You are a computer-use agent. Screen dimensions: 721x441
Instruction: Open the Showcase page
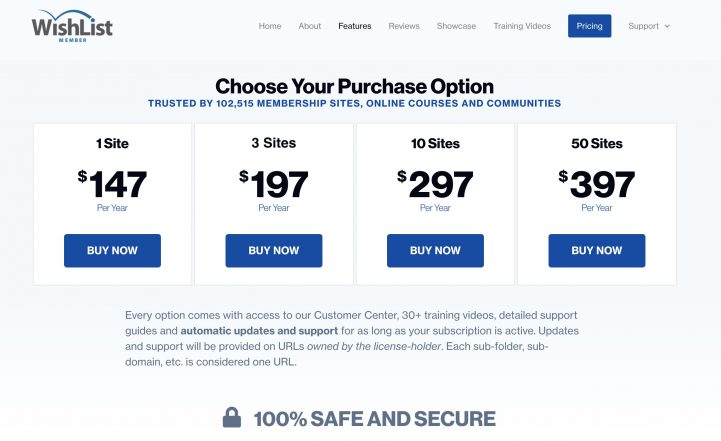pyautogui.click(x=456, y=26)
